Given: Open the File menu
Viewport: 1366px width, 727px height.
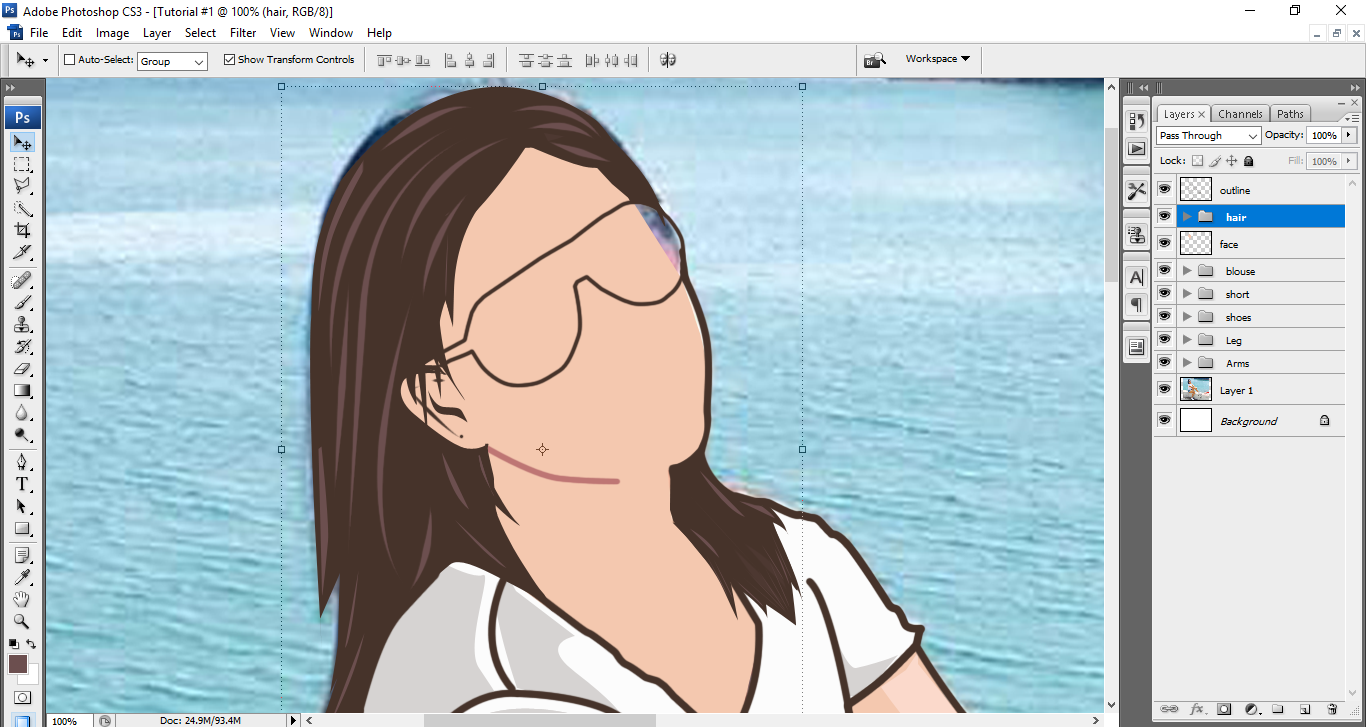Looking at the screenshot, I should pos(39,33).
